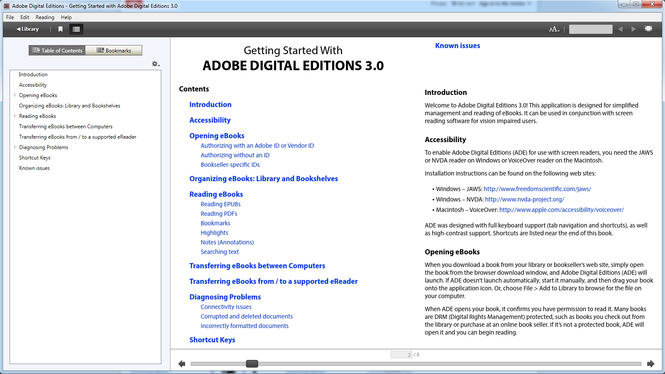The height and width of the screenshot is (374, 665).
Task: Follow Organizing eBooks: Library and Bookshelves contents link
Action: [x=263, y=179]
